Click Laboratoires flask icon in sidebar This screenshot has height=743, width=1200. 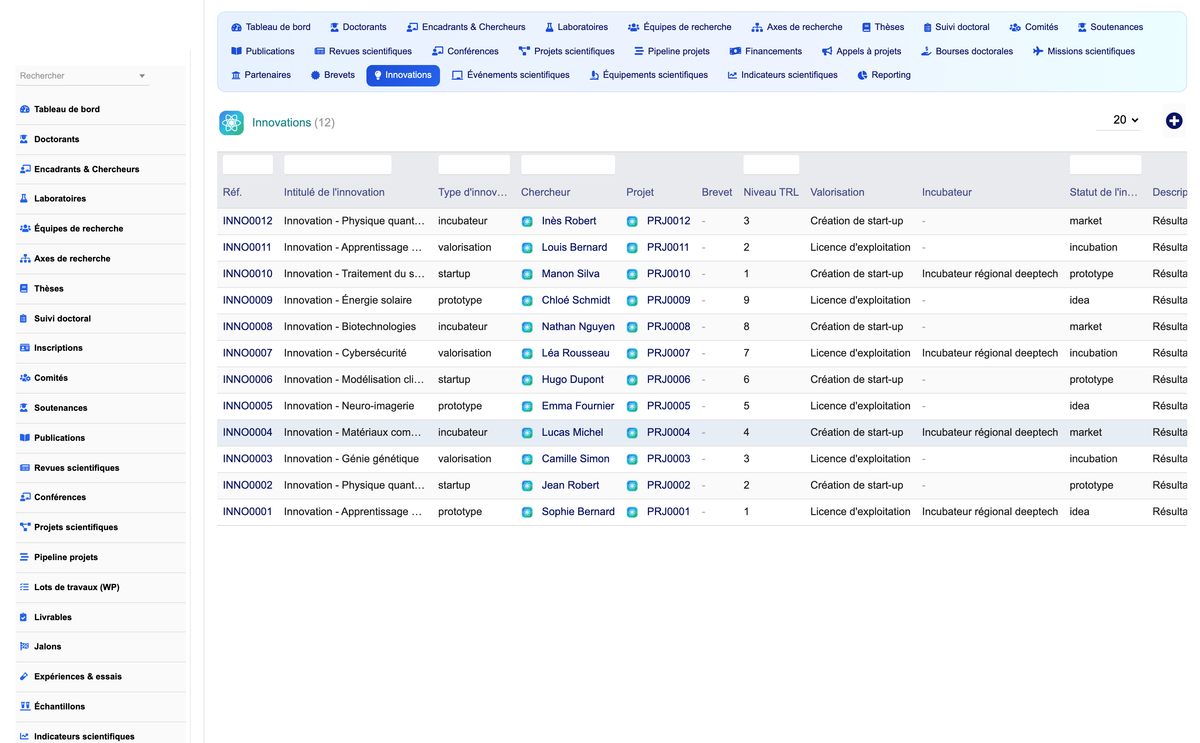coord(25,199)
